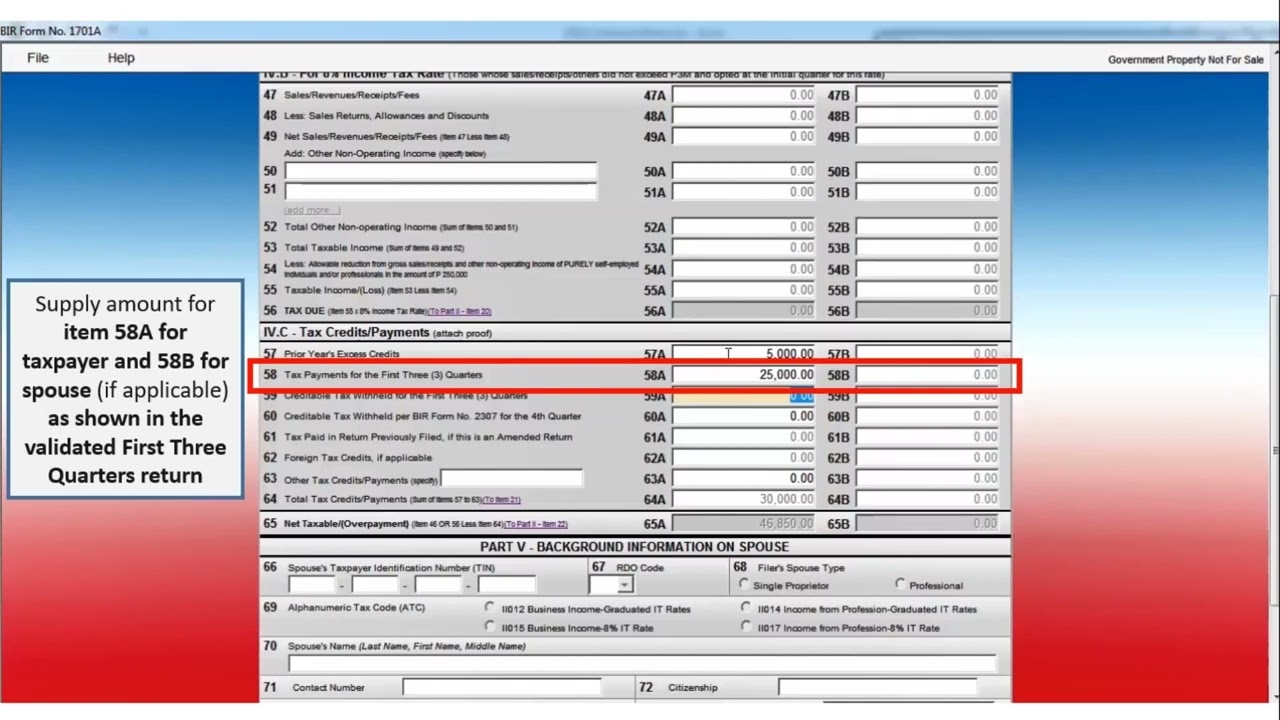Select Single Proprietor spouse type
Image resolution: width=1280 pixels, height=720 pixels.
coord(743,584)
